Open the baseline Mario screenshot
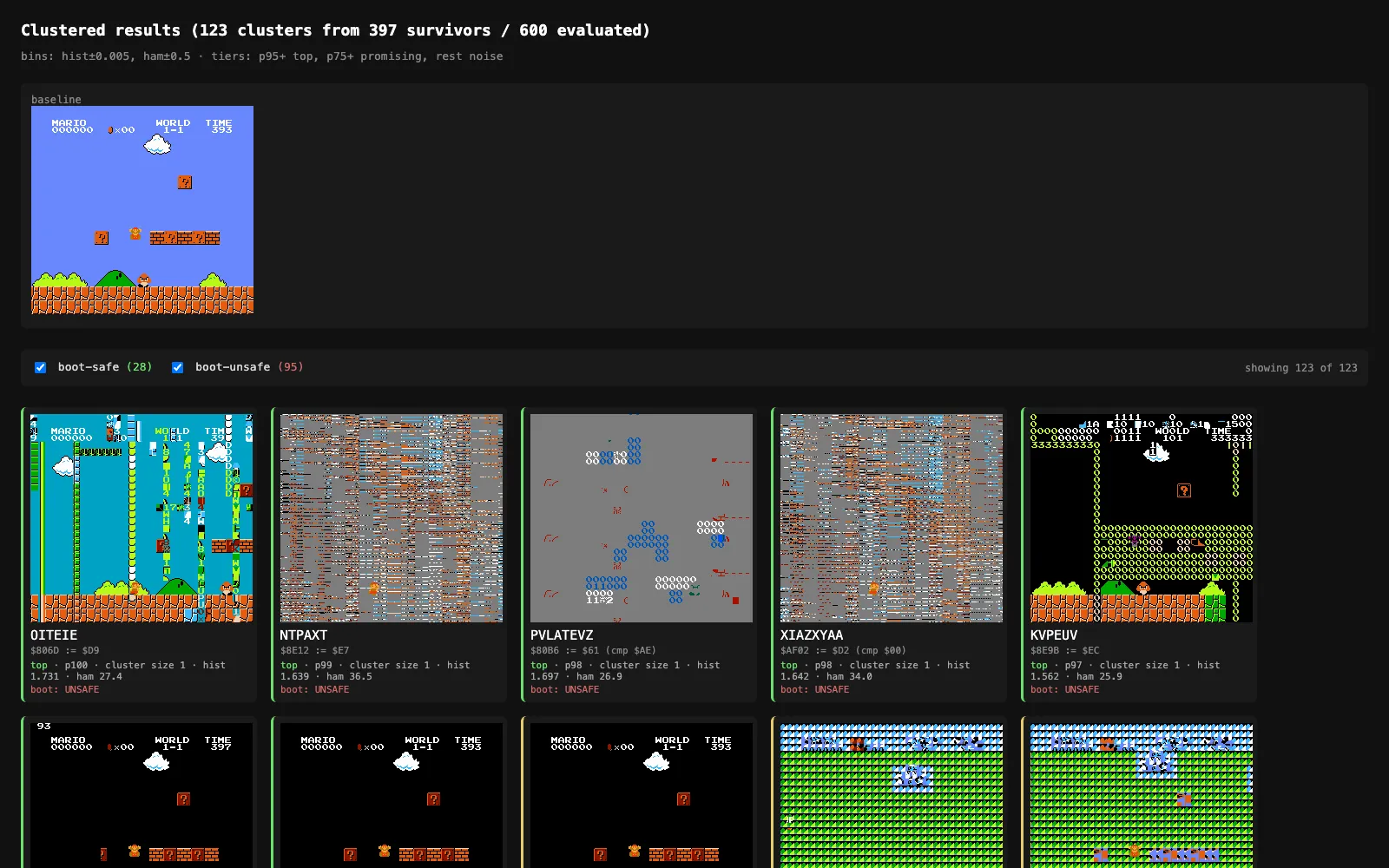This screenshot has width=1389, height=868. click(142, 210)
